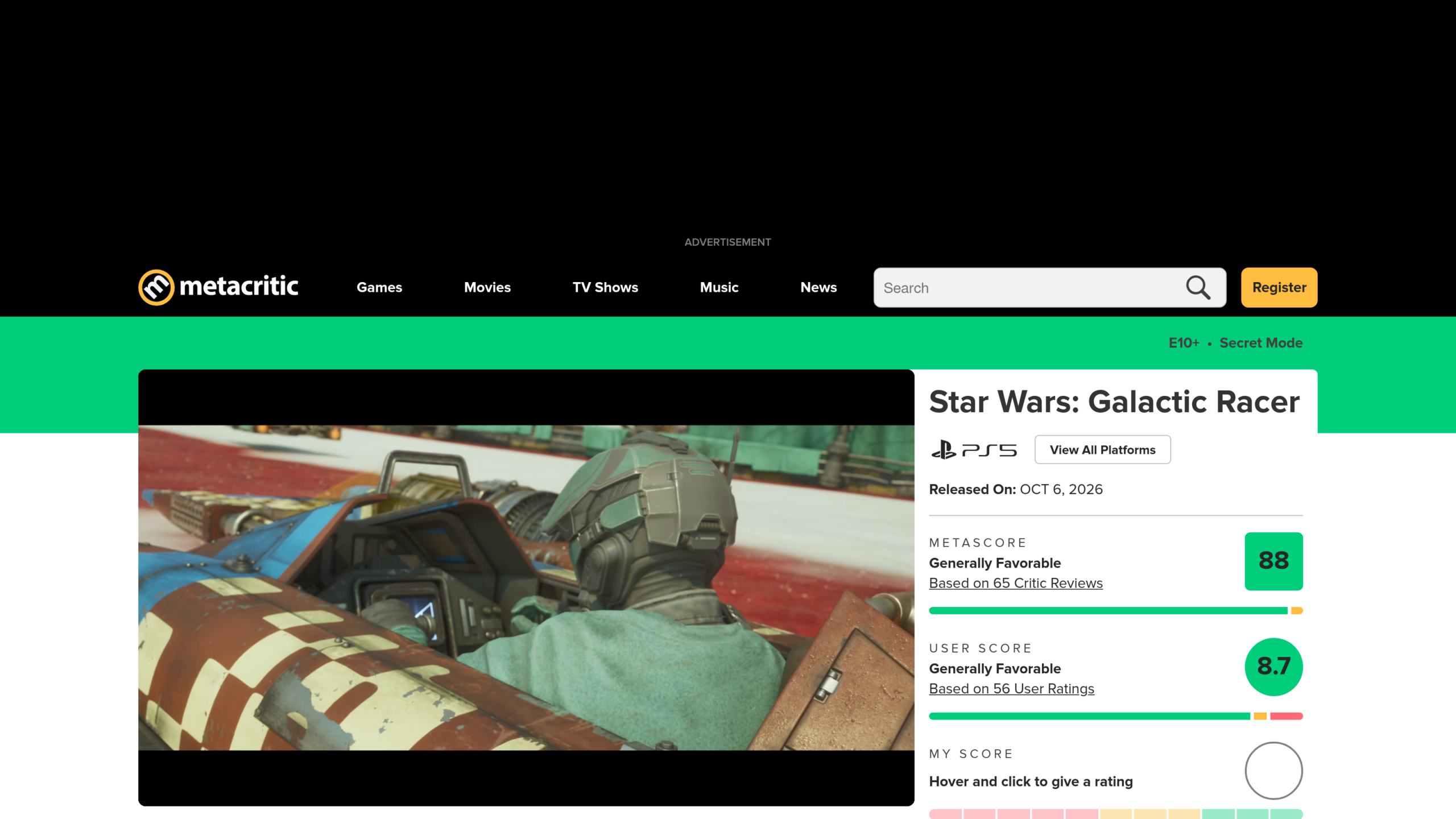This screenshot has width=1456, height=819.
Task: Click View All Platforms button
Action: [1102, 450]
